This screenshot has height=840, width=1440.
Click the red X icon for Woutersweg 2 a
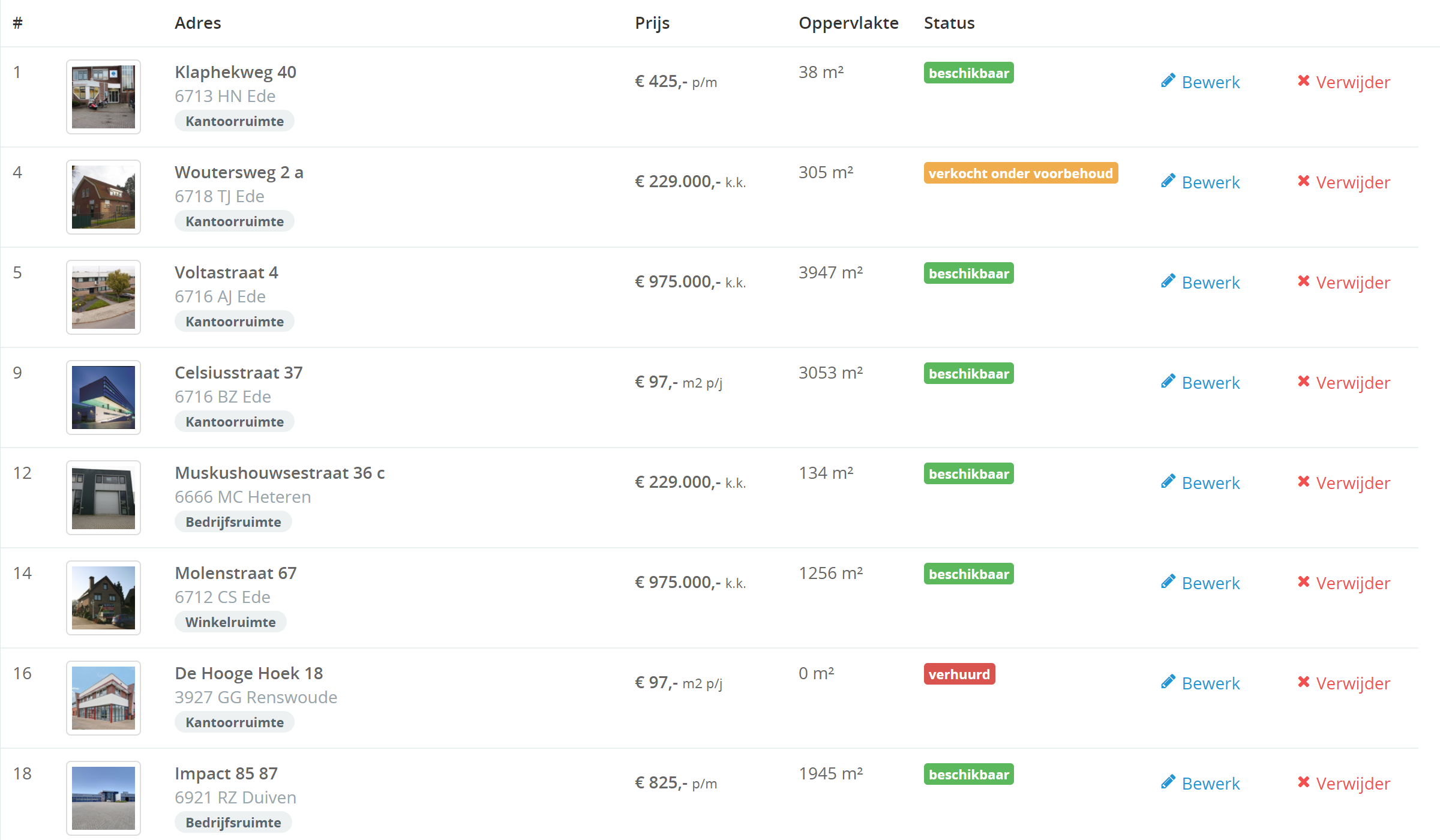(1303, 181)
